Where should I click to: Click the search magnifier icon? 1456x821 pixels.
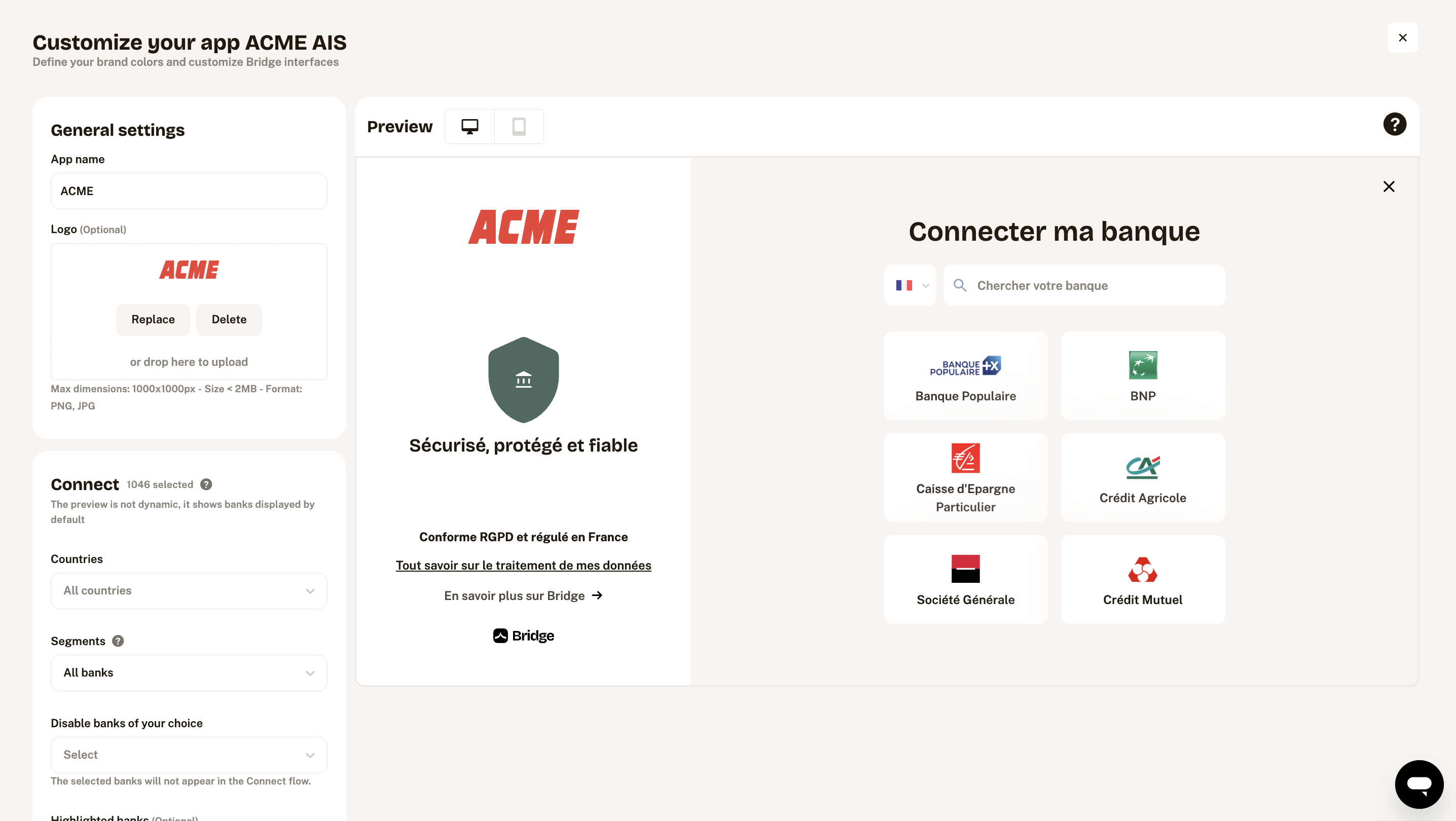(959, 285)
